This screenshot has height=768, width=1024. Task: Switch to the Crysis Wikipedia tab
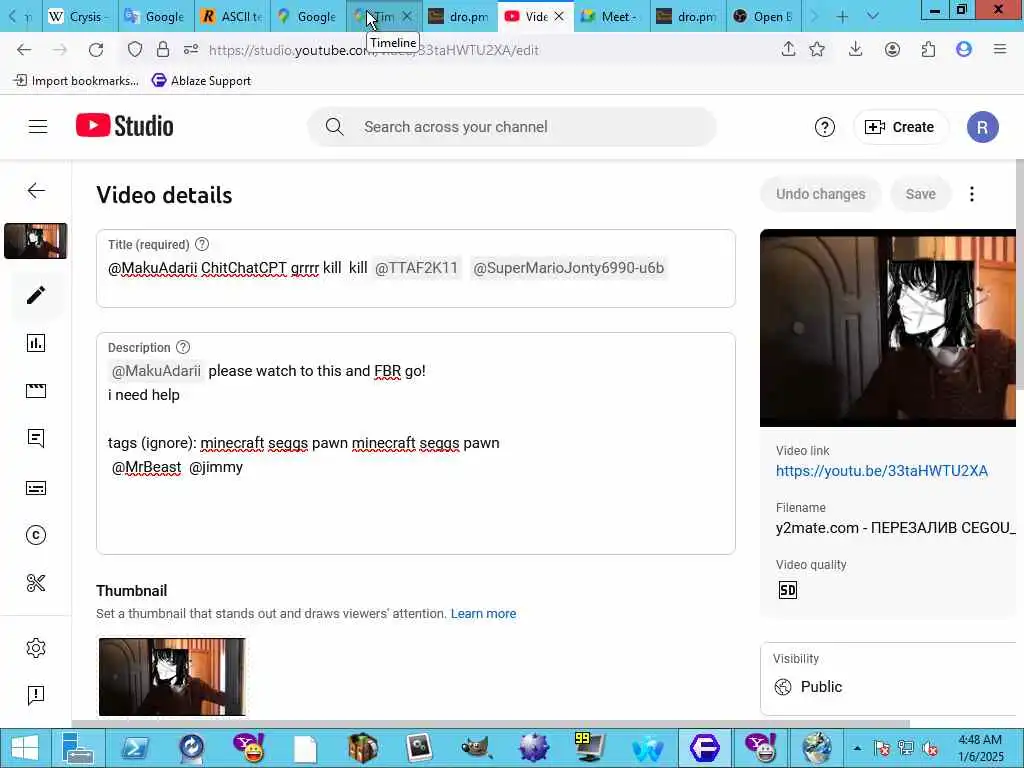80,16
